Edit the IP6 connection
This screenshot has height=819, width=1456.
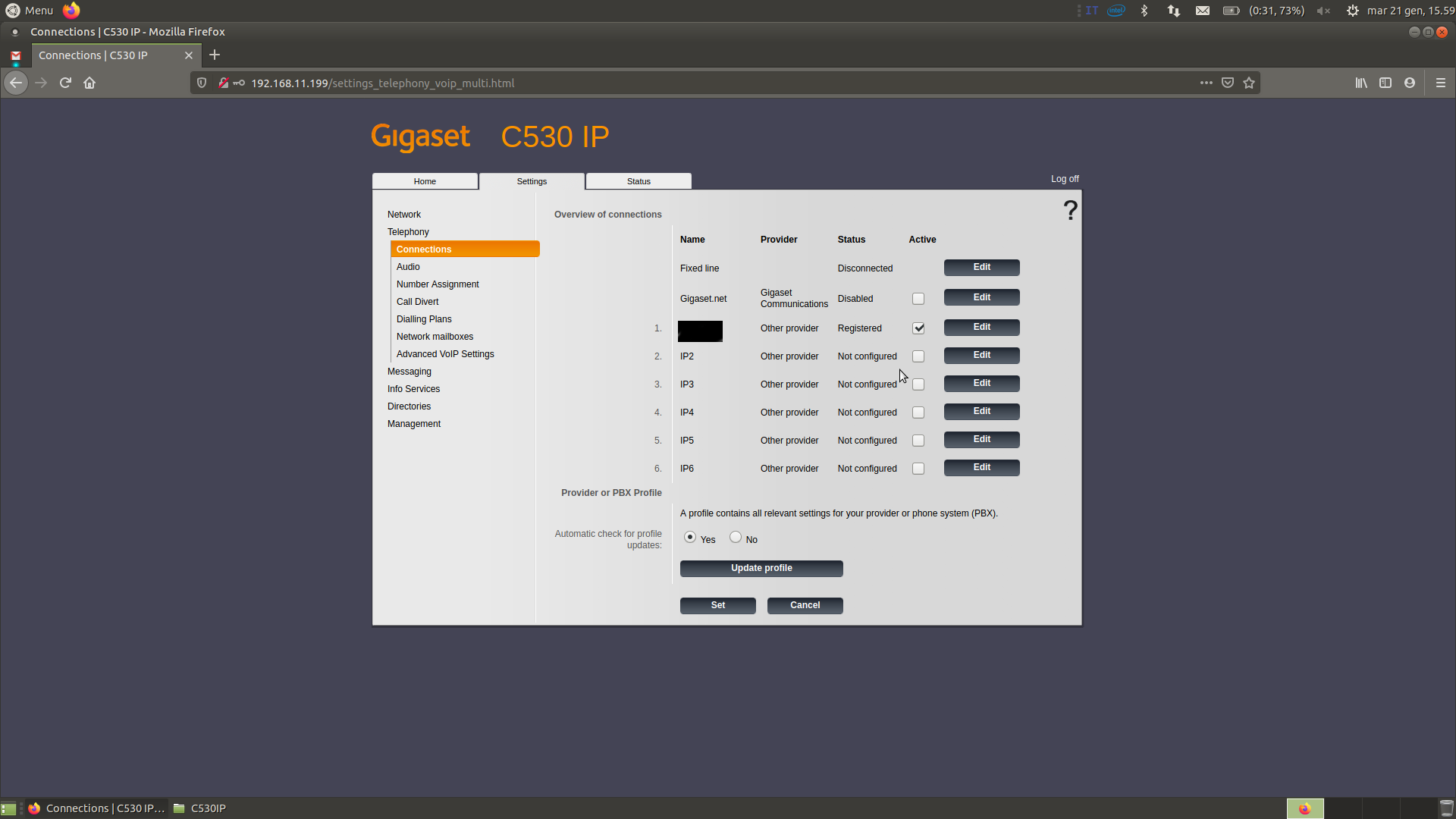981,467
